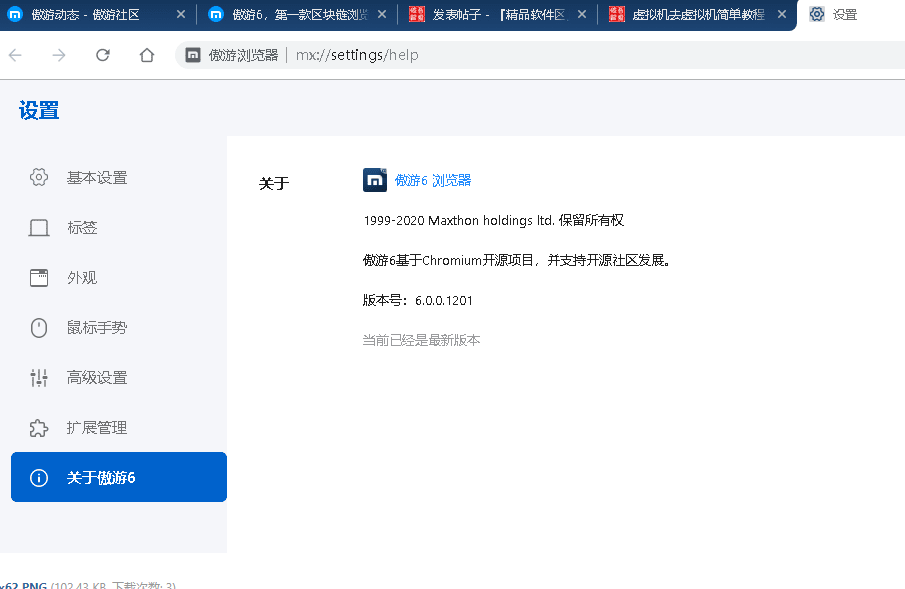The width and height of the screenshot is (905, 589).
Task: Click the Maxthon logo beside 傲游6 浏览器
Action: pos(373,180)
